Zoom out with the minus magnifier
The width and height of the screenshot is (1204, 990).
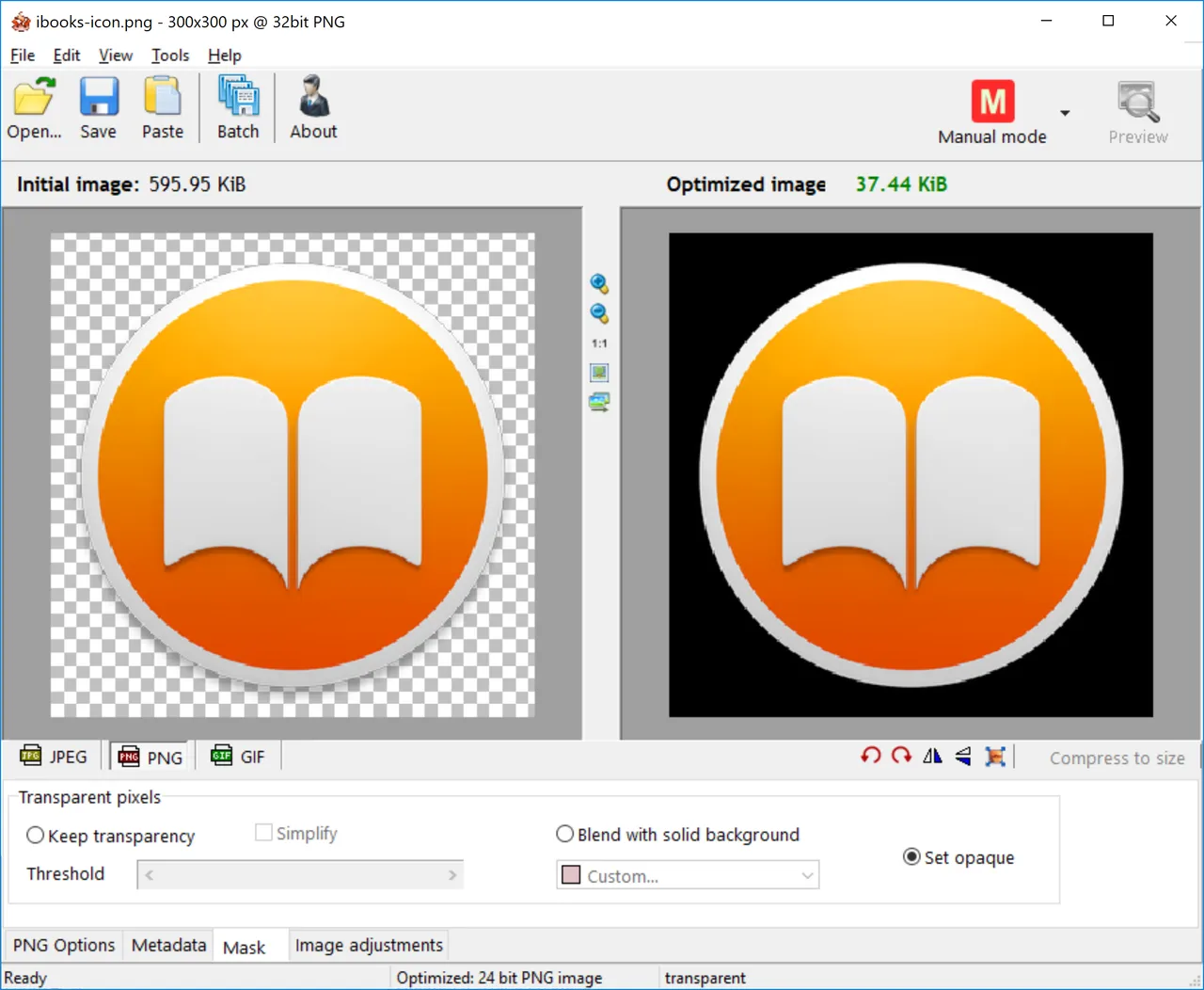pyautogui.click(x=599, y=312)
